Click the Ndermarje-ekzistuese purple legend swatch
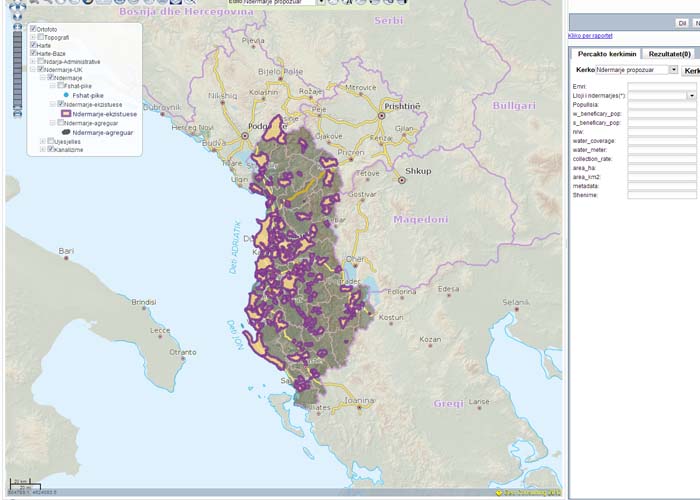700x500 pixels. coord(66,113)
